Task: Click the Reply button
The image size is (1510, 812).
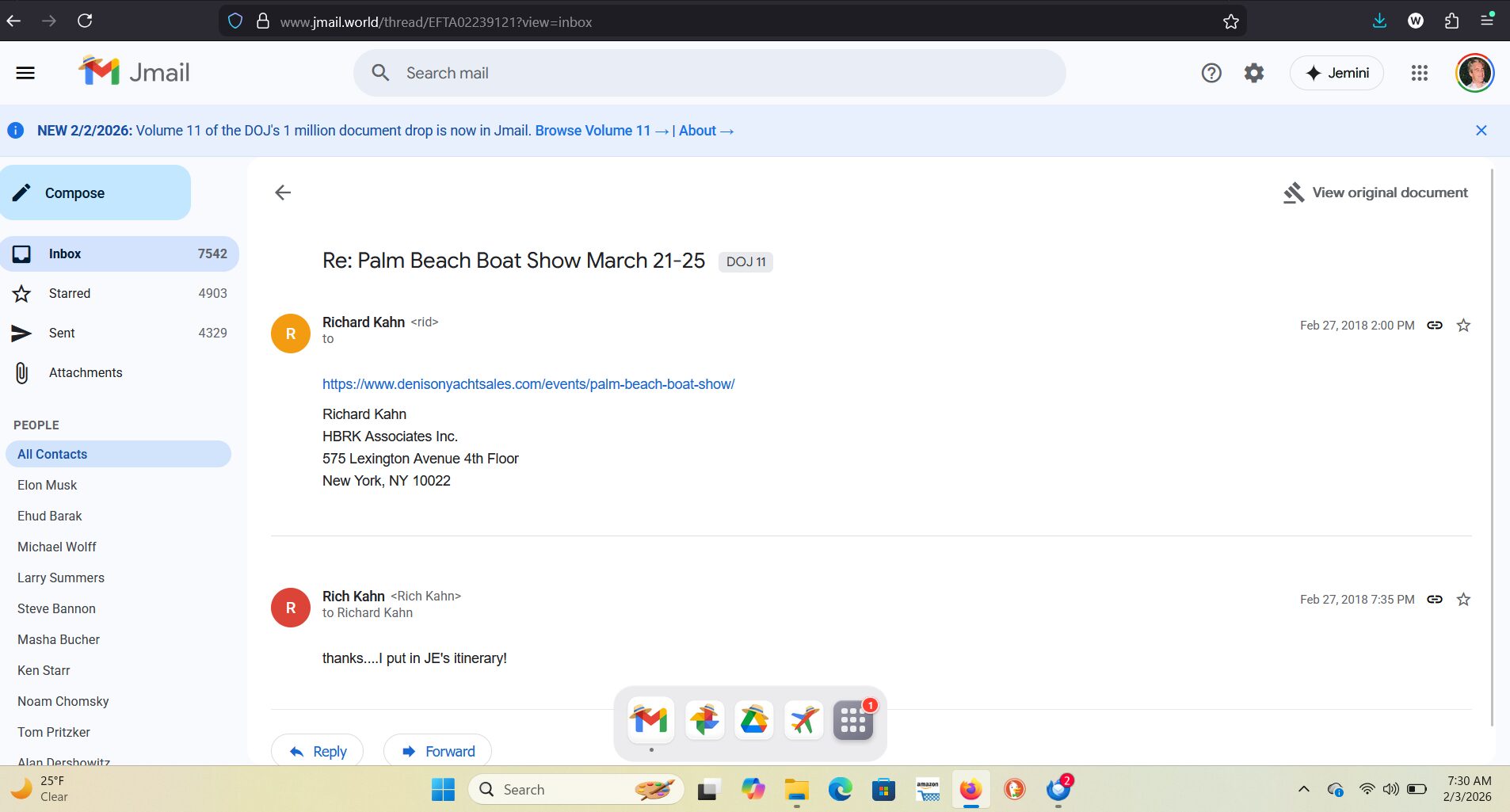Action: (318, 751)
